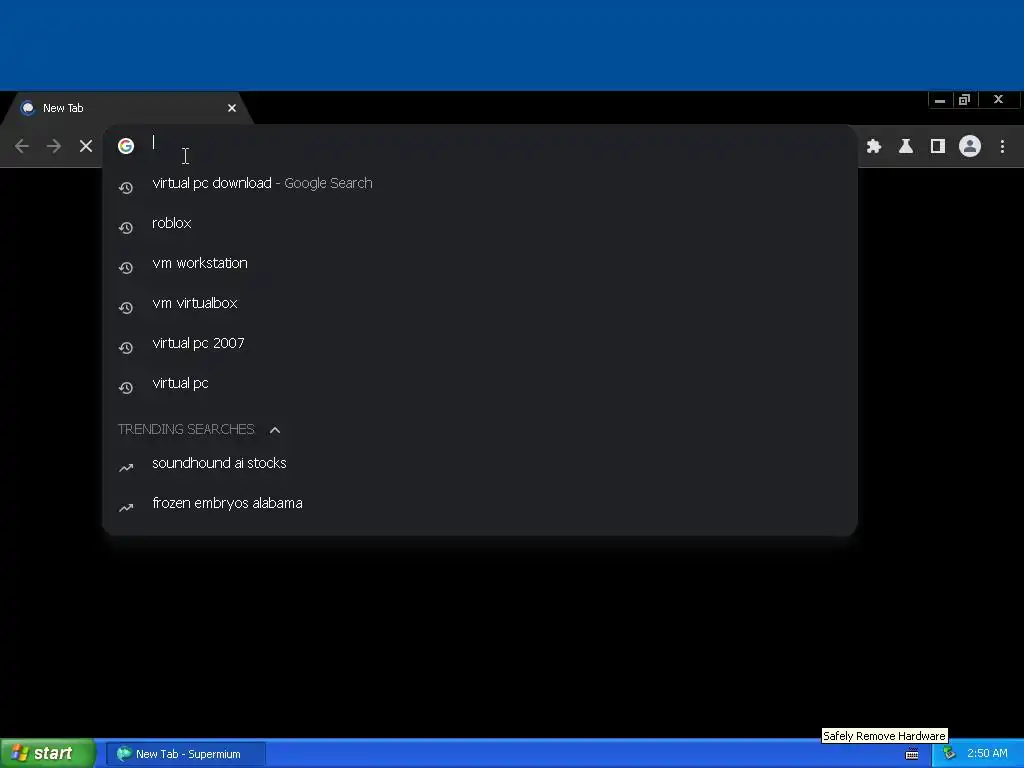Click the keyboard tray icon in taskbar

(x=912, y=754)
